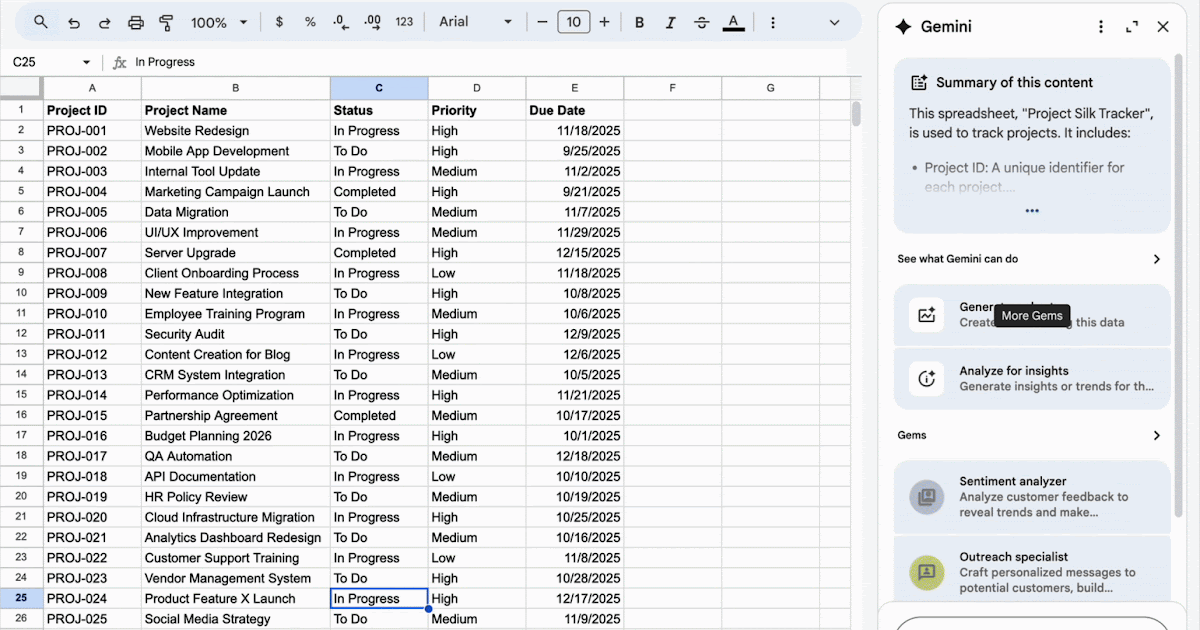Click inside the formula bar

pyautogui.click(x=300, y=61)
